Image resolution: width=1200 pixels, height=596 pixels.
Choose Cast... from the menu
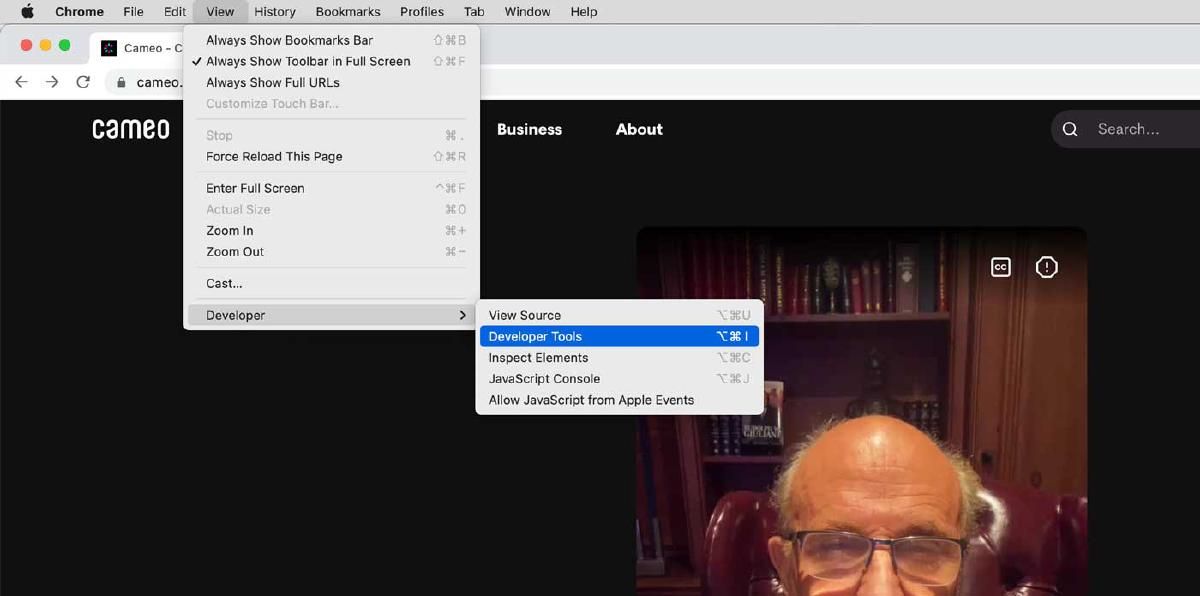[x=331, y=284]
